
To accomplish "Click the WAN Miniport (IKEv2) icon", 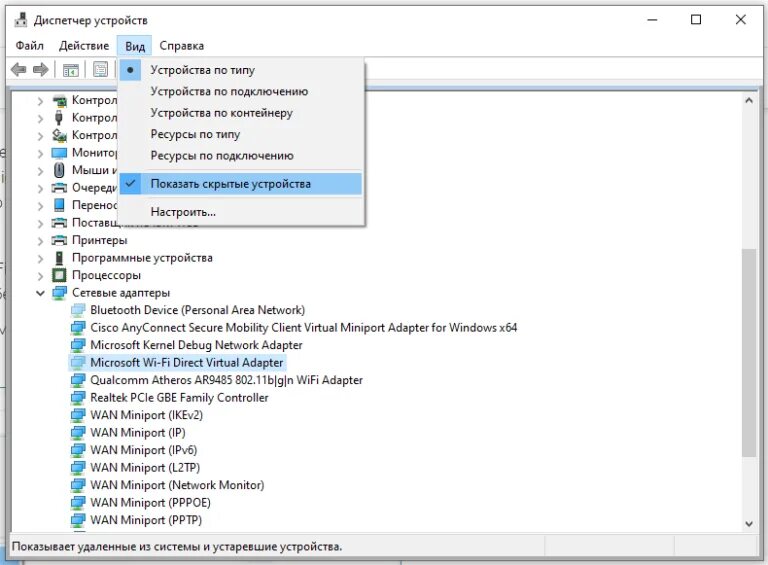I will pos(78,415).
